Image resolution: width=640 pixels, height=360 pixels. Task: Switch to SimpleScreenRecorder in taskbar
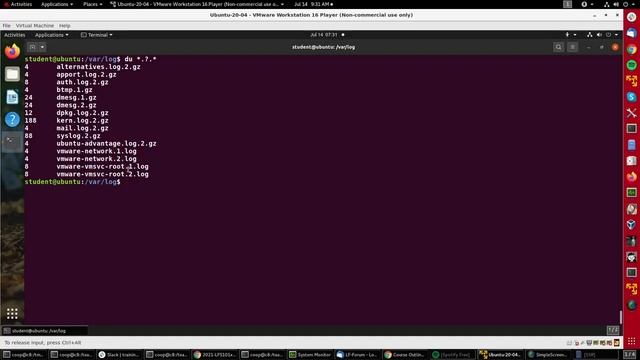[549, 355]
